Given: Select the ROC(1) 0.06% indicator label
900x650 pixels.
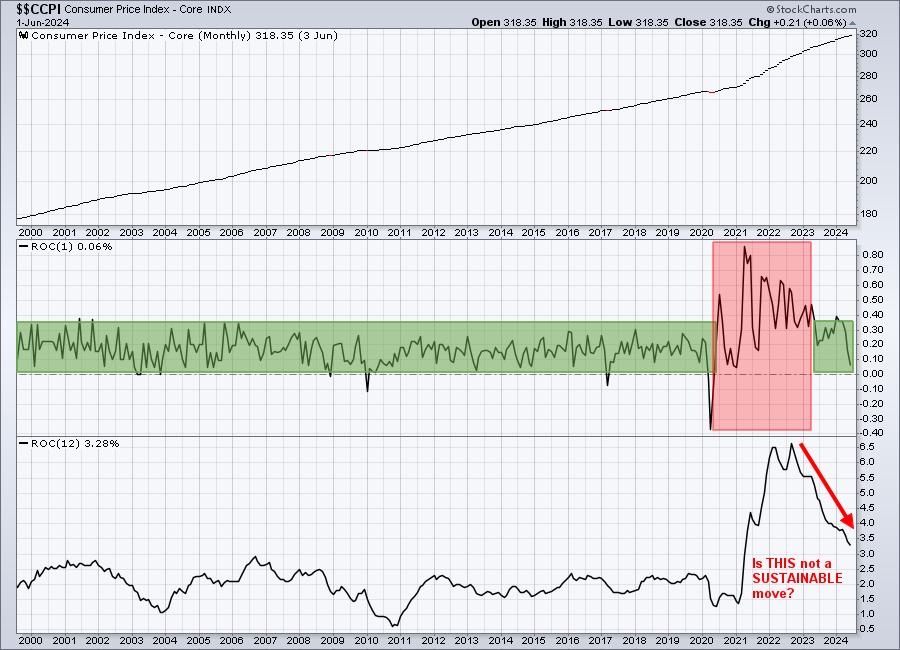Looking at the screenshot, I should pos(55,245).
